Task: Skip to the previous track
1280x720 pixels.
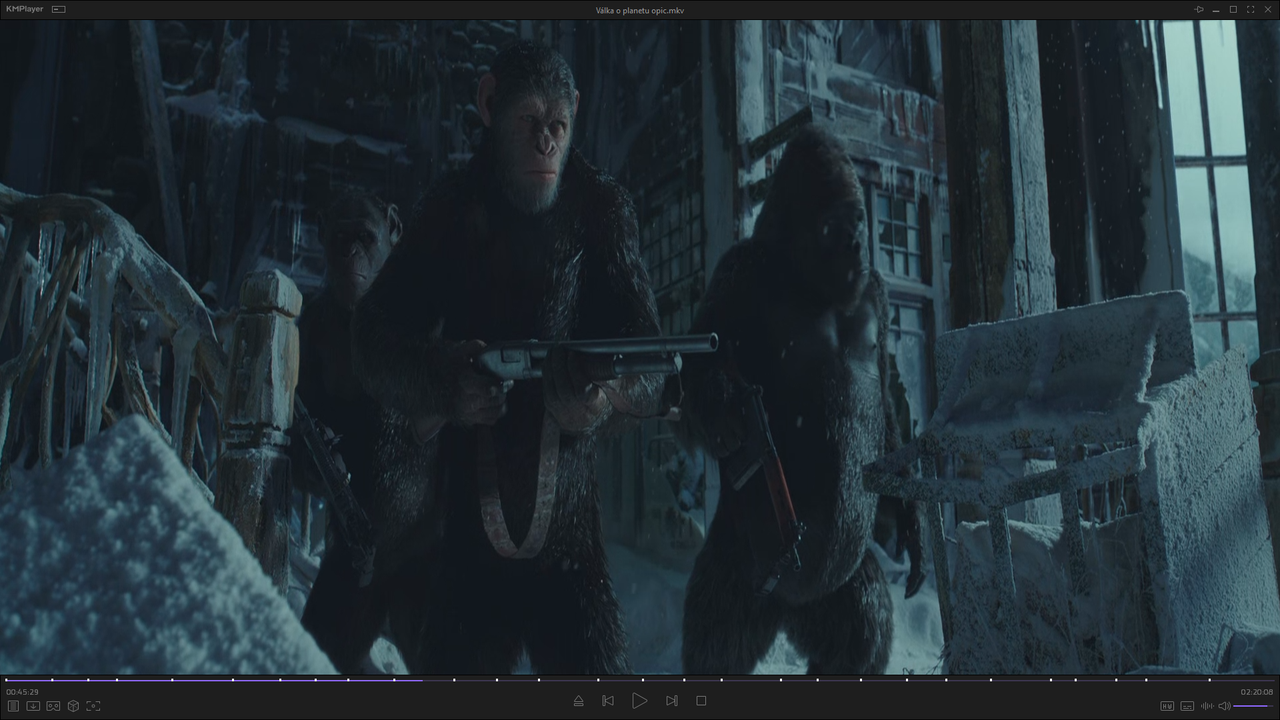Action: 607,701
